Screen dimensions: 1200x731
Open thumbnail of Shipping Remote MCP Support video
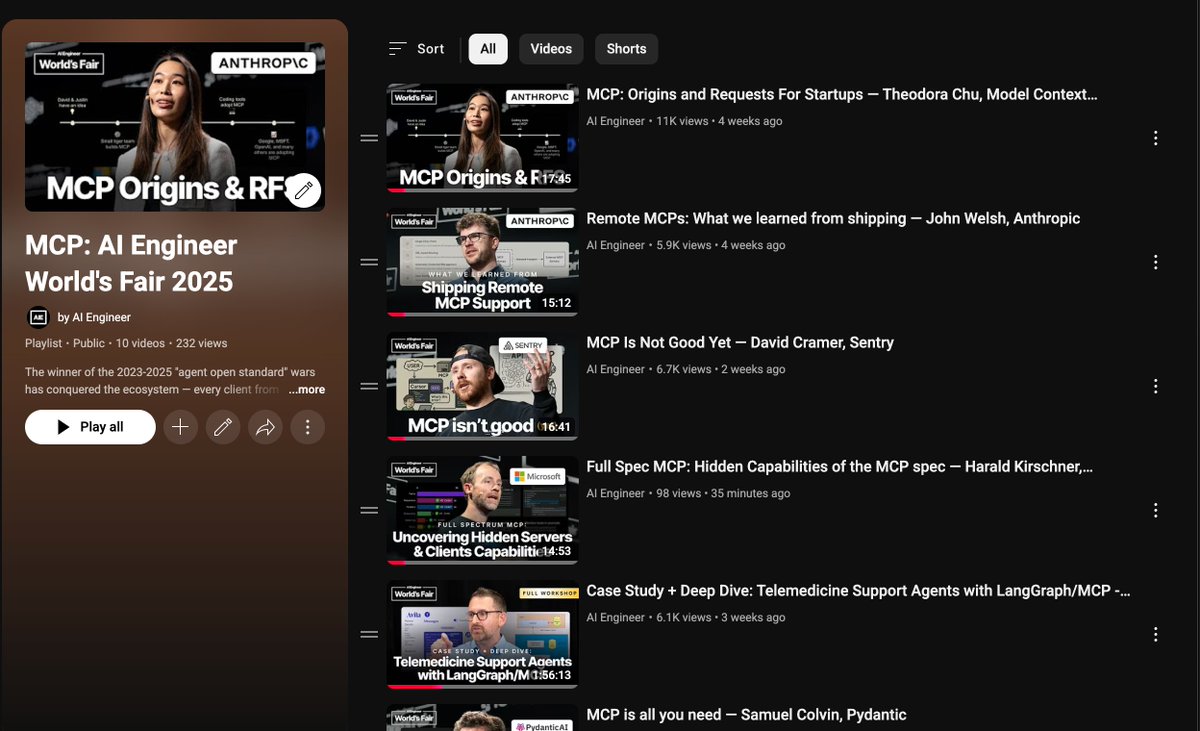point(482,262)
